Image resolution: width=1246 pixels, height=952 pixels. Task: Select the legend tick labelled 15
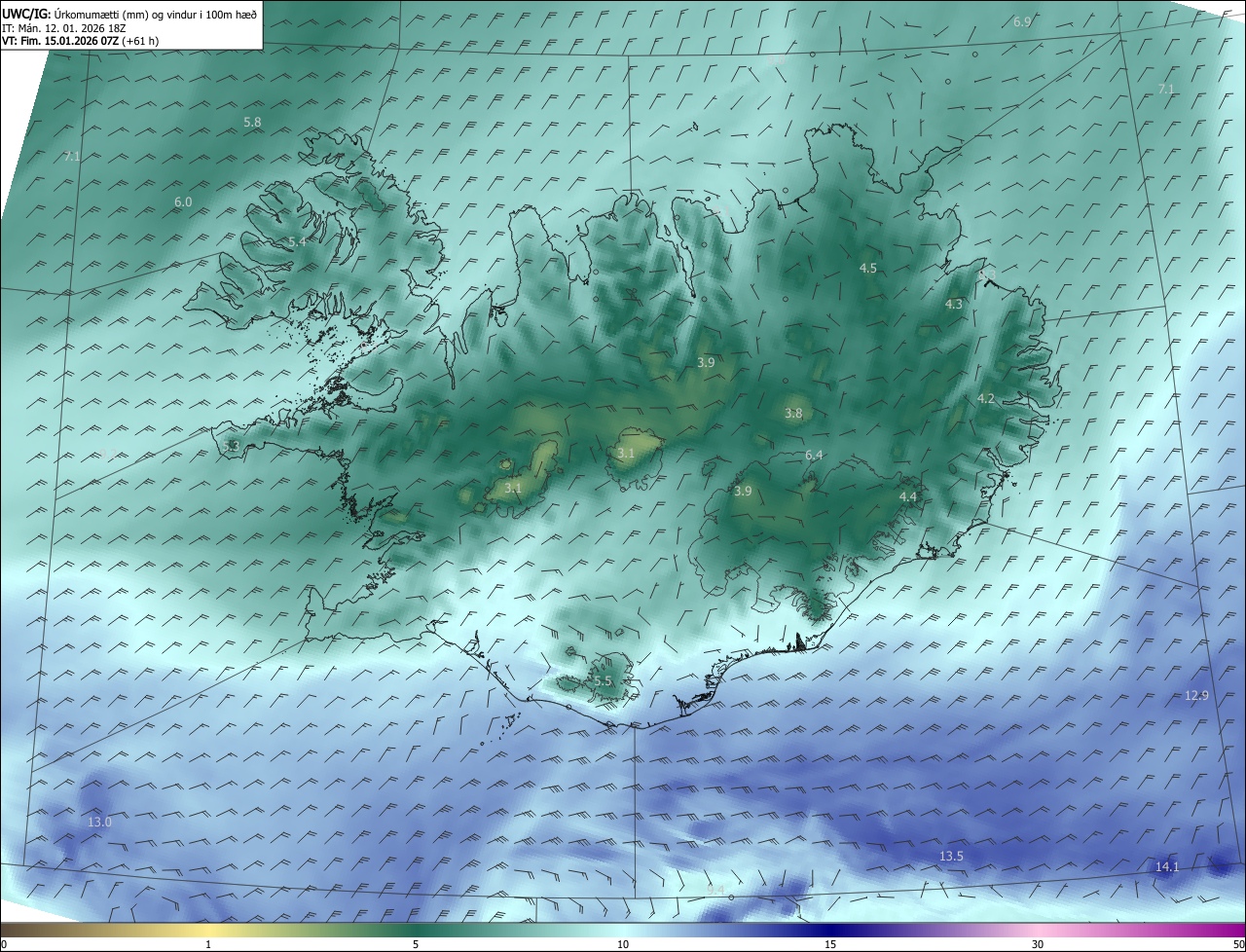[x=830, y=944]
